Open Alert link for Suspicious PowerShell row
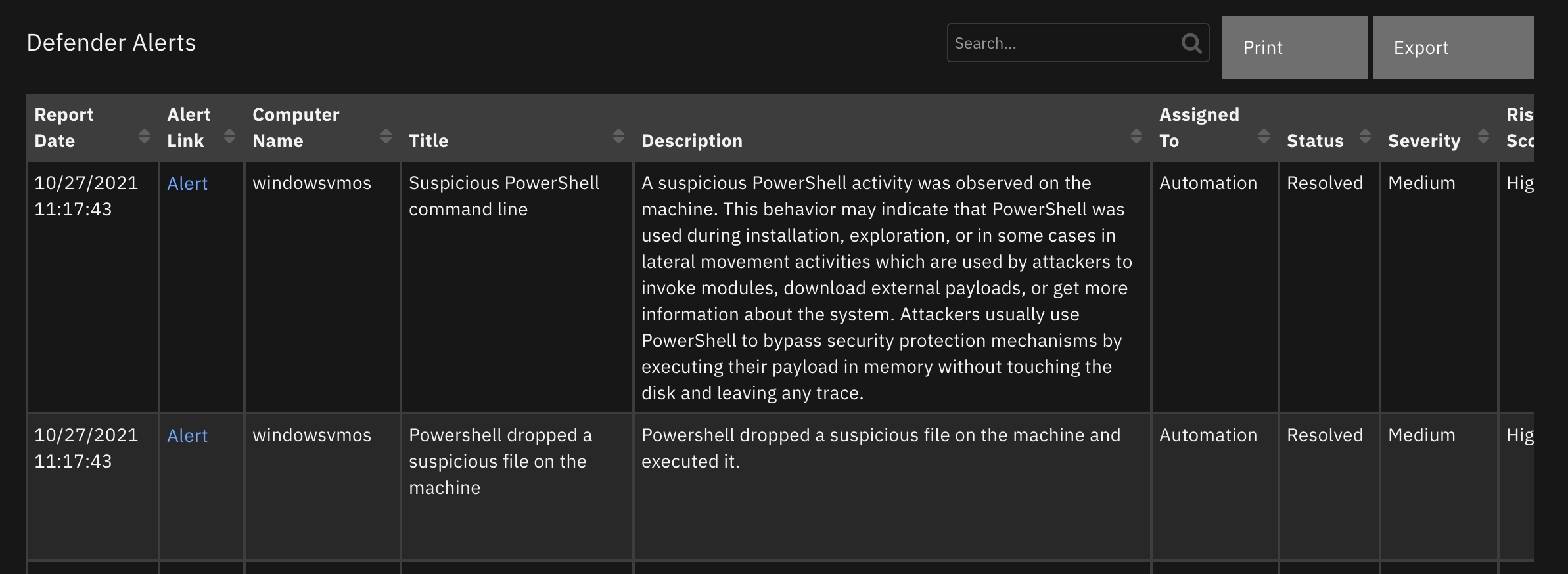Viewport: 1568px width, 574px height. click(x=187, y=183)
